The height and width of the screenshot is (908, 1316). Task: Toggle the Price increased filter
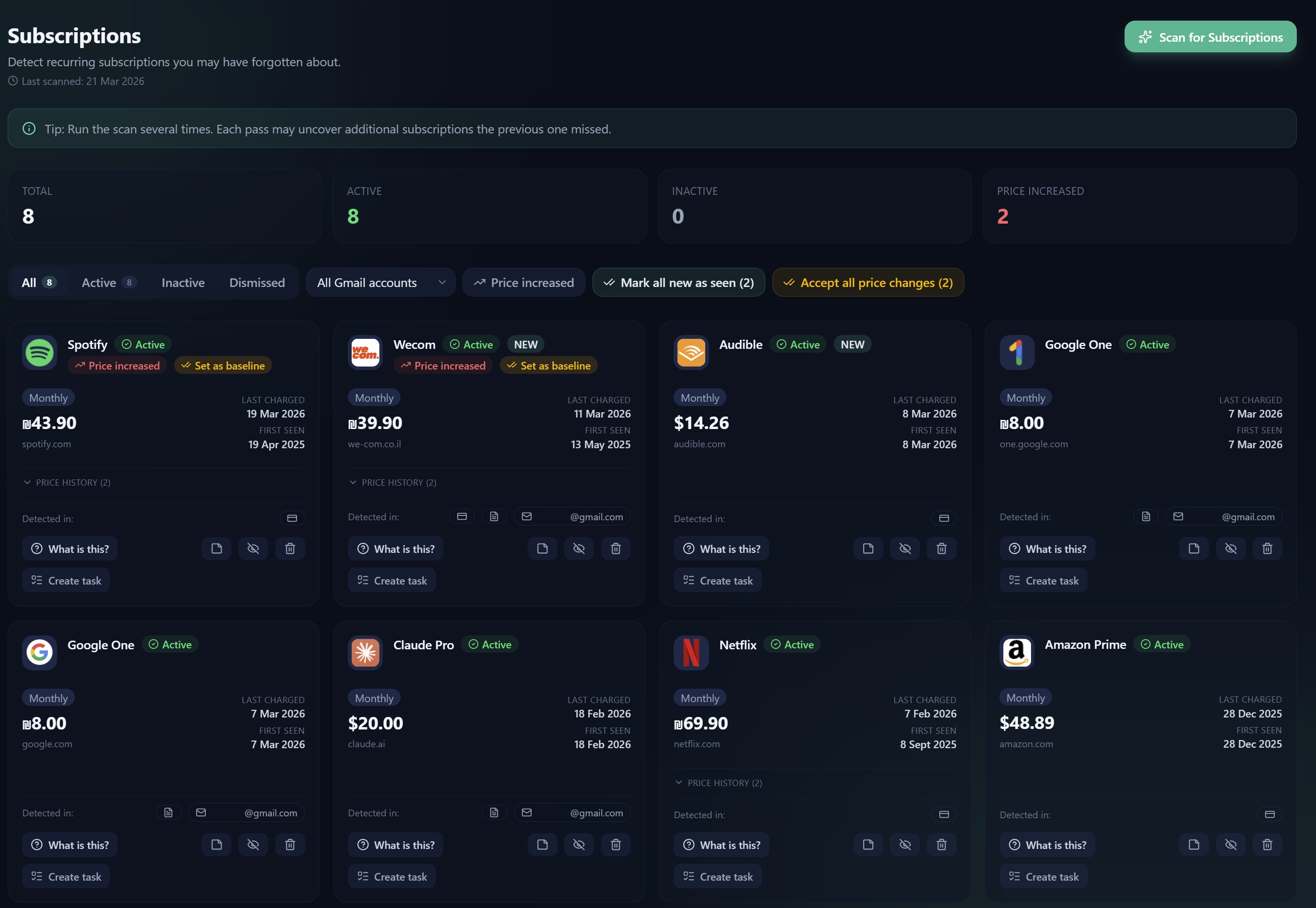[x=524, y=283]
